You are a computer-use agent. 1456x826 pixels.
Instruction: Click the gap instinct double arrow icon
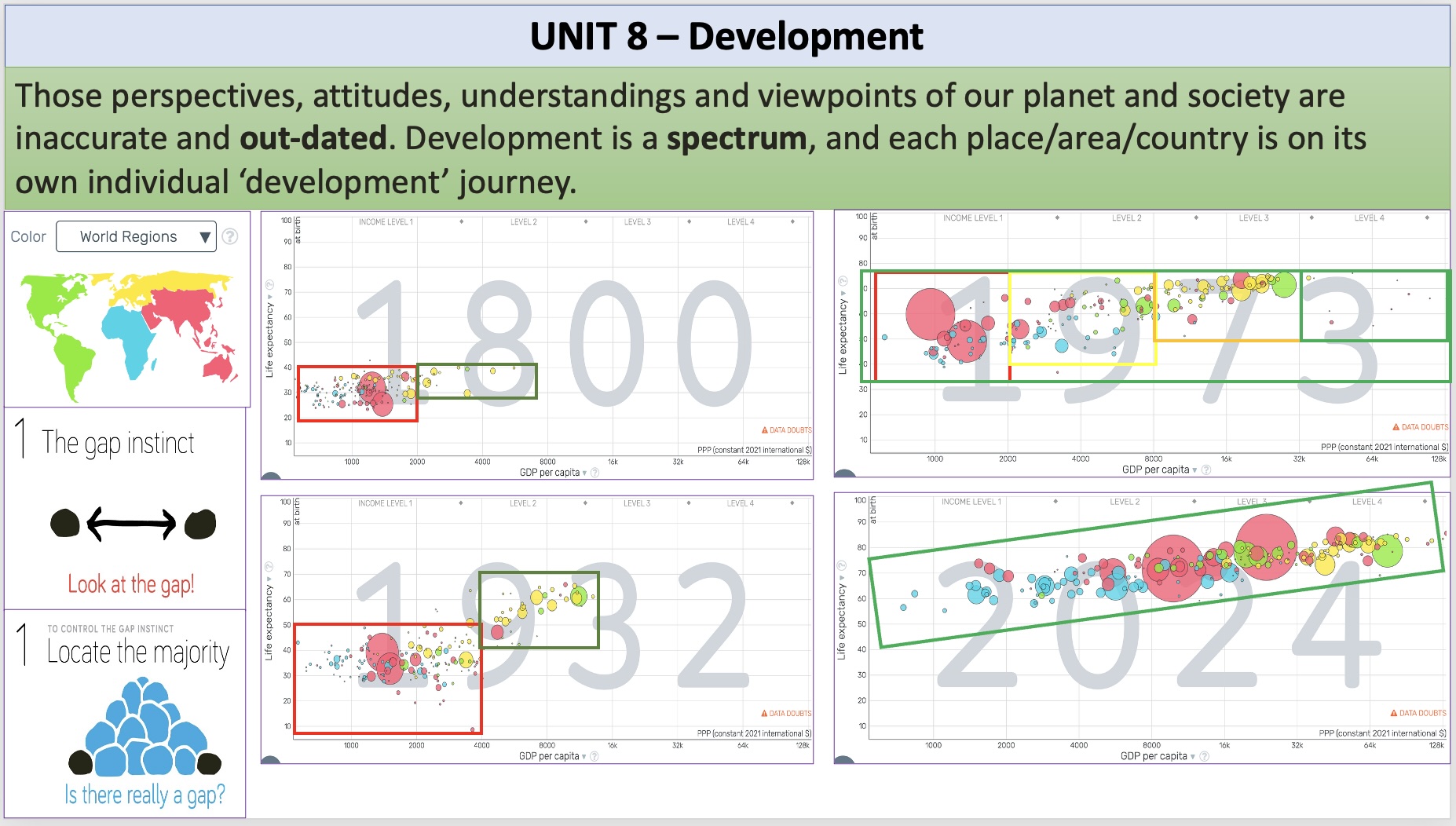(x=131, y=524)
